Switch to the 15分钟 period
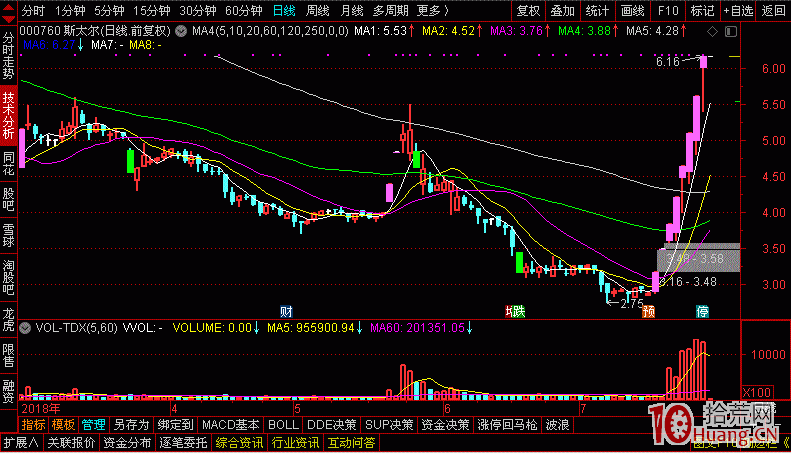Viewport: 791px width, 454px height. pyautogui.click(x=151, y=11)
